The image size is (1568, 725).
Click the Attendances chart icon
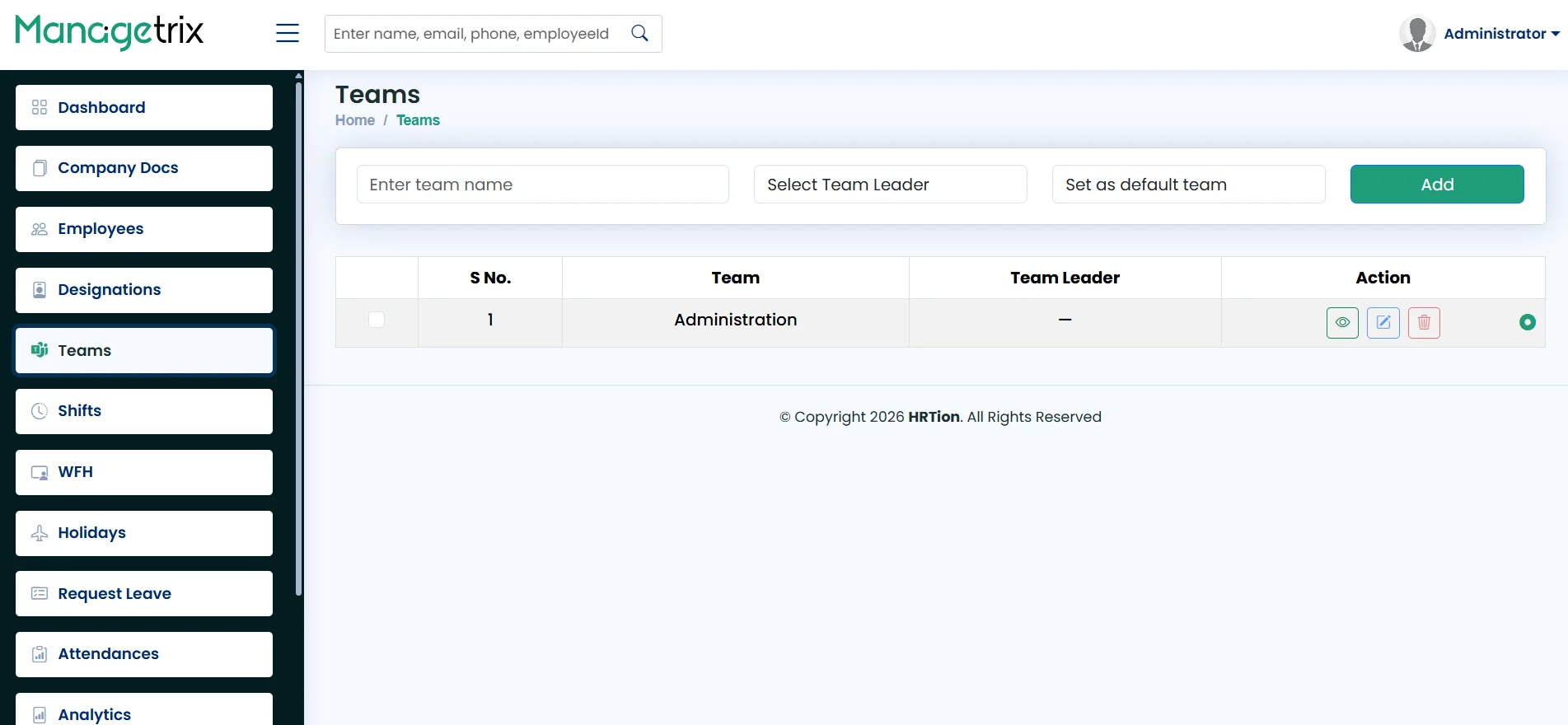[x=40, y=654]
